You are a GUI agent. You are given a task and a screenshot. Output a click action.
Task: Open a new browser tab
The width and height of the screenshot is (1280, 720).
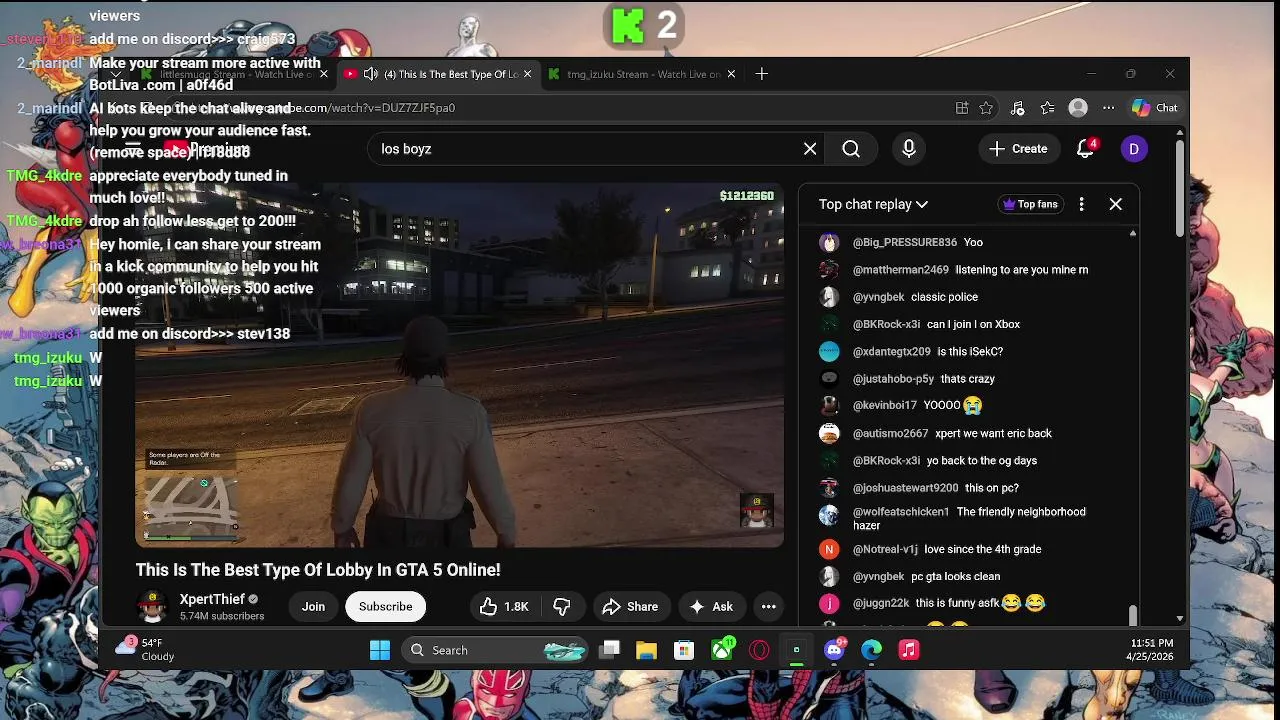[762, 74]
